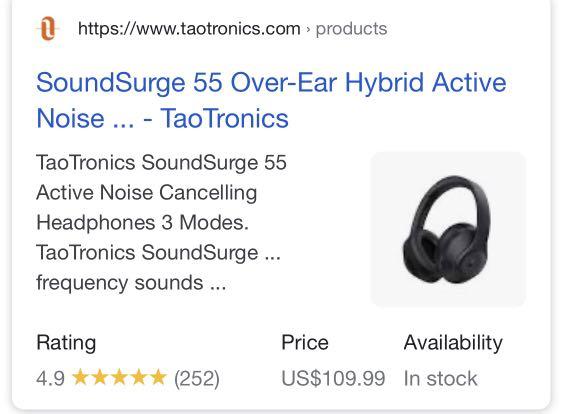Click the 'Headphones 3 Modes.' snippet line
The height and width of the screenshot is (414, 563).
pyautogui.click(x=143, y=223)
